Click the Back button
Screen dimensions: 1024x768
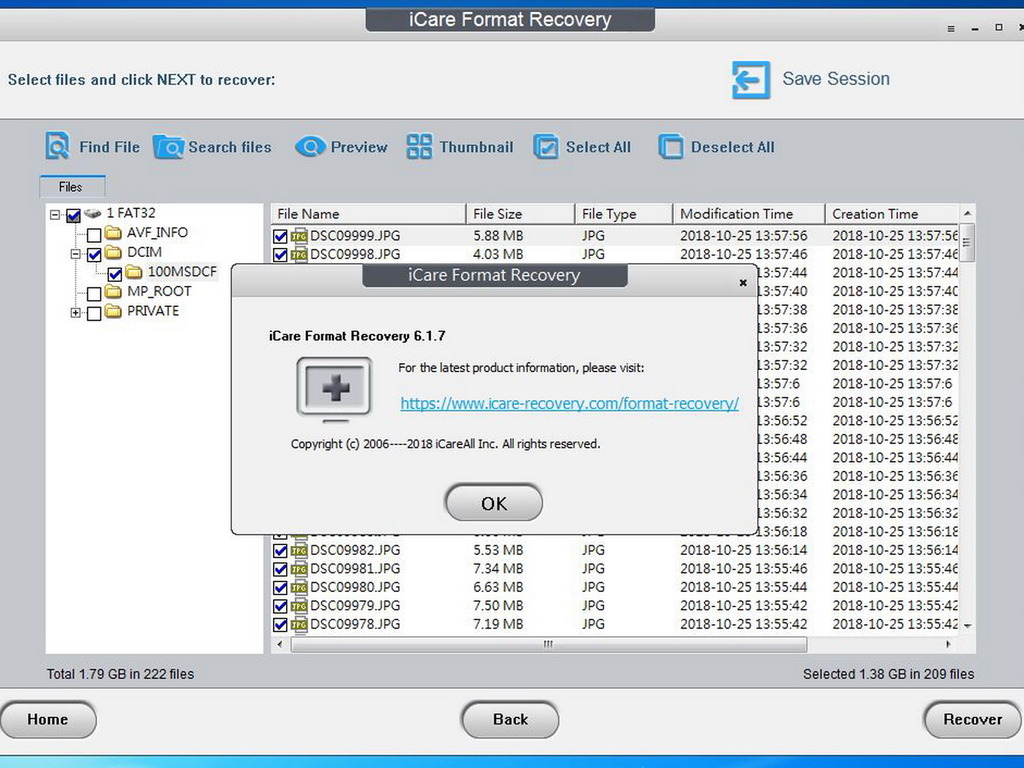pos(510,720)
